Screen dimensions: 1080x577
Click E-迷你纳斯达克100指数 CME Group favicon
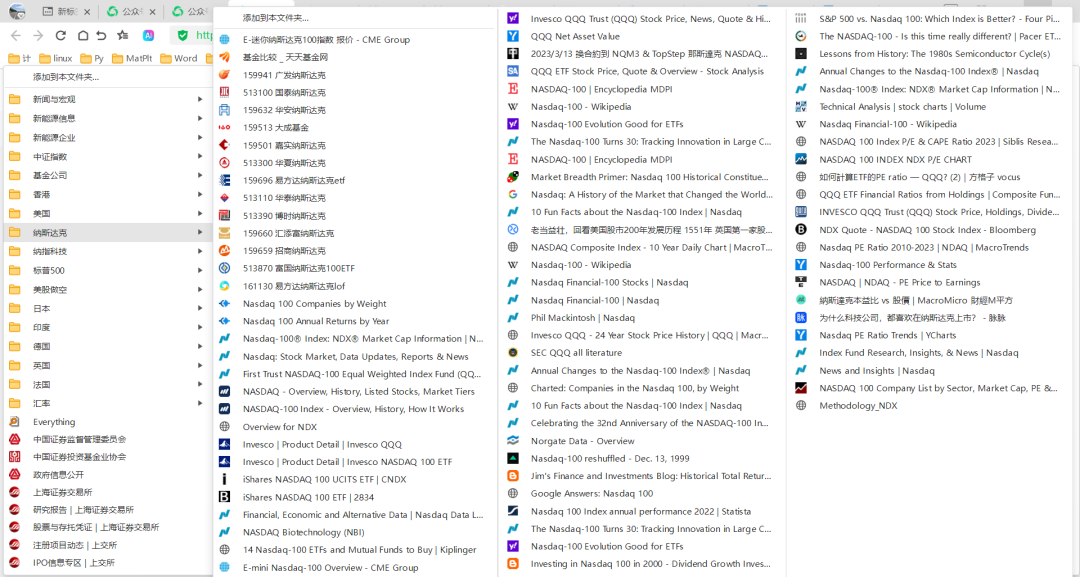pyautogui.click(x=225, y=40)
